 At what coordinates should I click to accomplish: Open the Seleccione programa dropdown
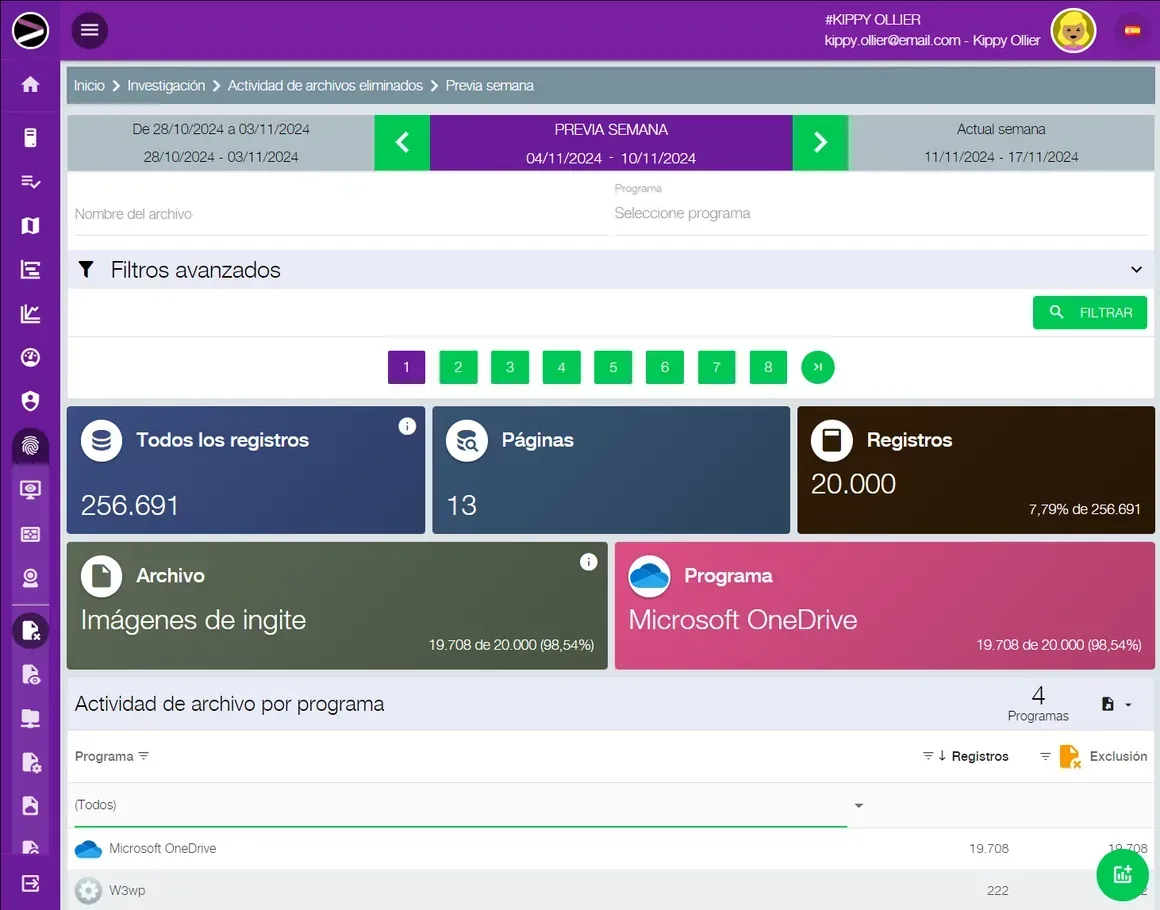pos(881,213)
